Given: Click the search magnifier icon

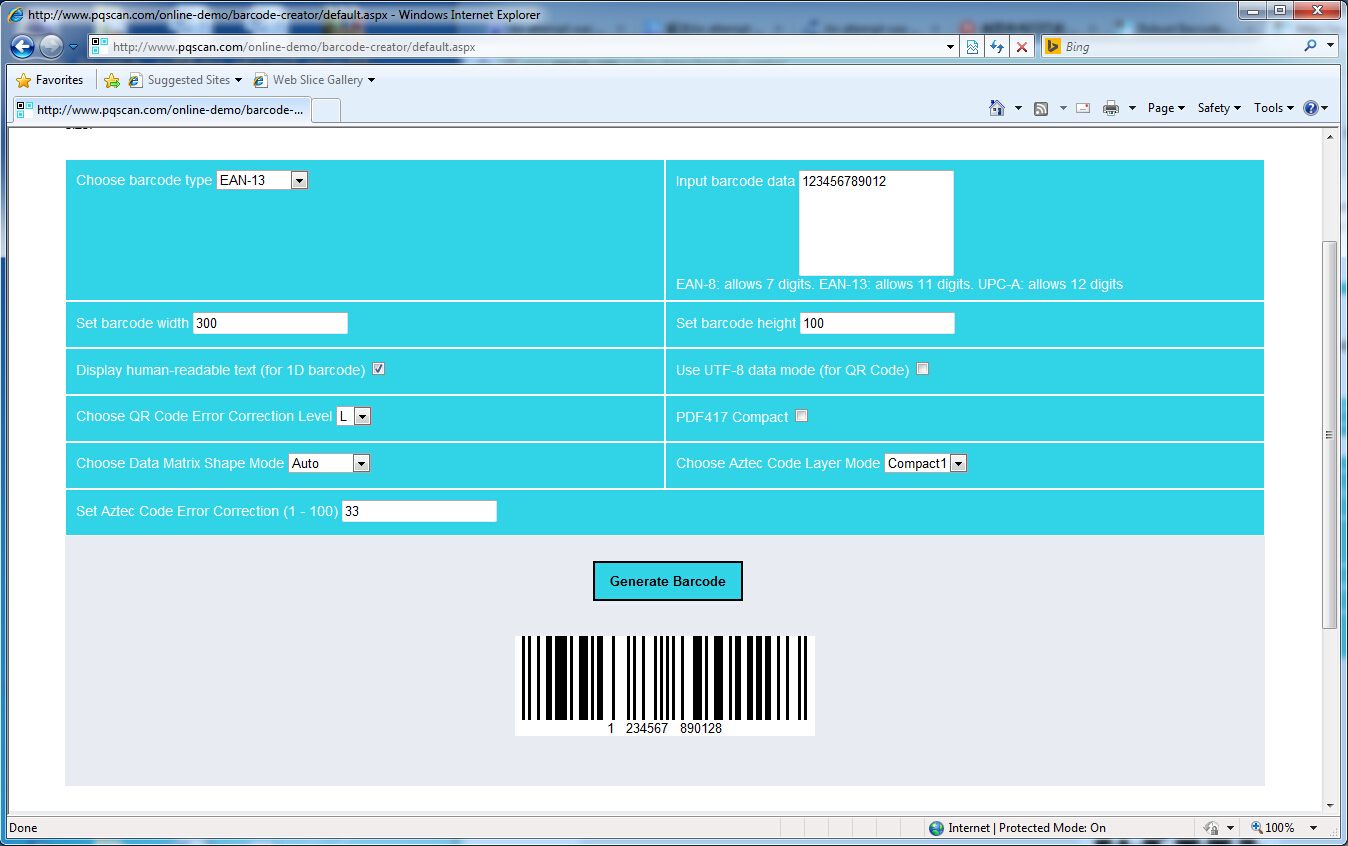Looking at the screenshot, I should click(x=1310, y=46).
